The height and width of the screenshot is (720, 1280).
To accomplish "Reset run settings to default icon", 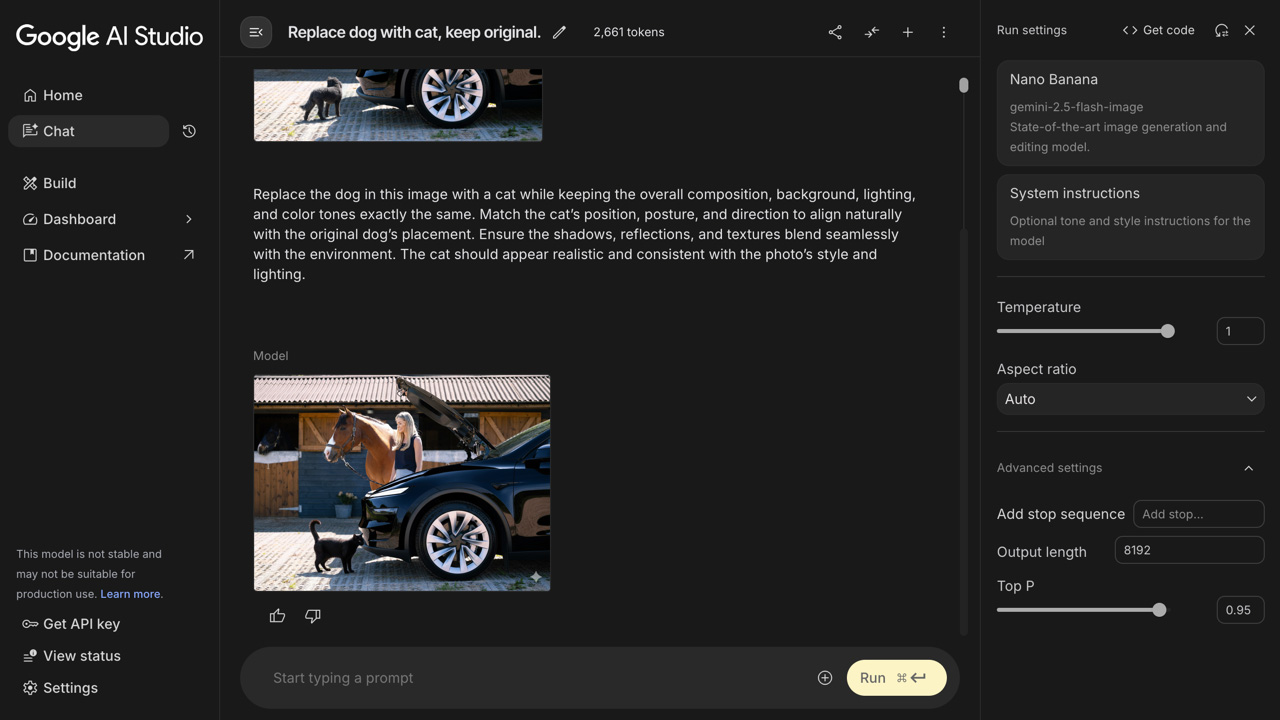I will 1221,30.
